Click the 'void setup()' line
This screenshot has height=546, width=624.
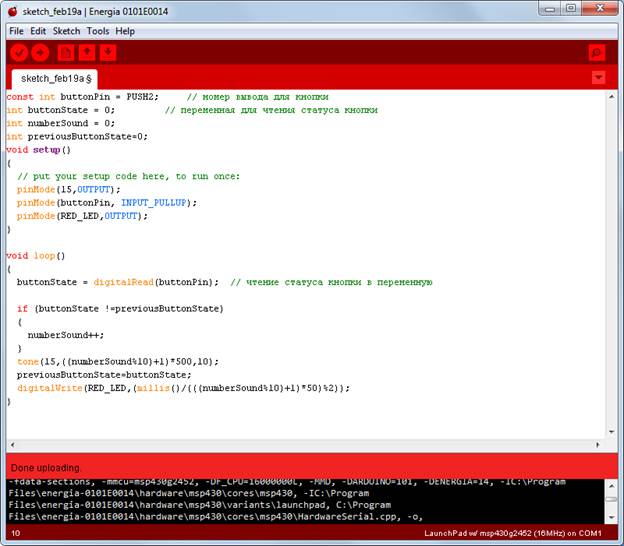[39, 150]
